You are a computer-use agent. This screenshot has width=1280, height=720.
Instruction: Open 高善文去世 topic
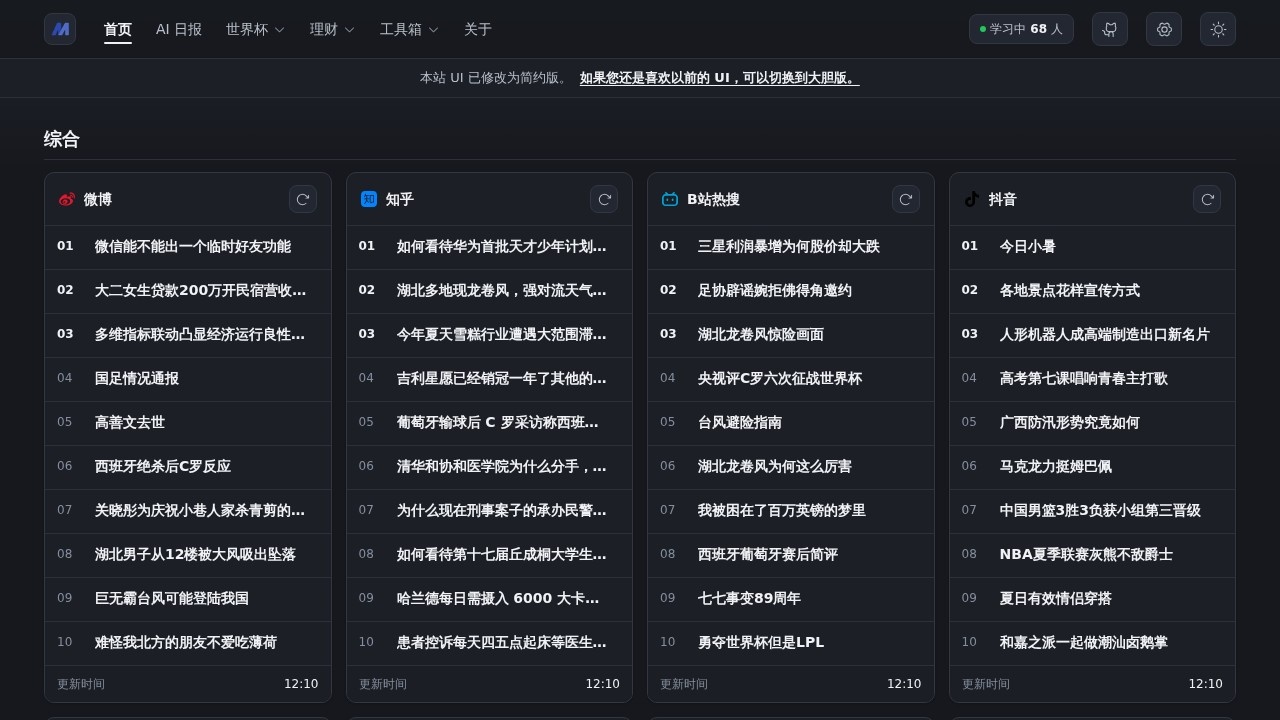pyautogui.click(x=130, y=422)
